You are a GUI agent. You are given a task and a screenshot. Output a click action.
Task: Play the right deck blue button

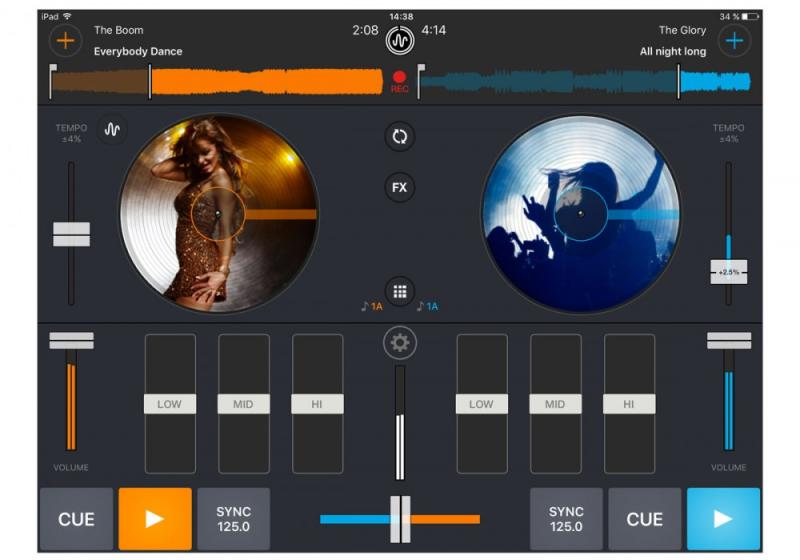(x=723, y=519)
